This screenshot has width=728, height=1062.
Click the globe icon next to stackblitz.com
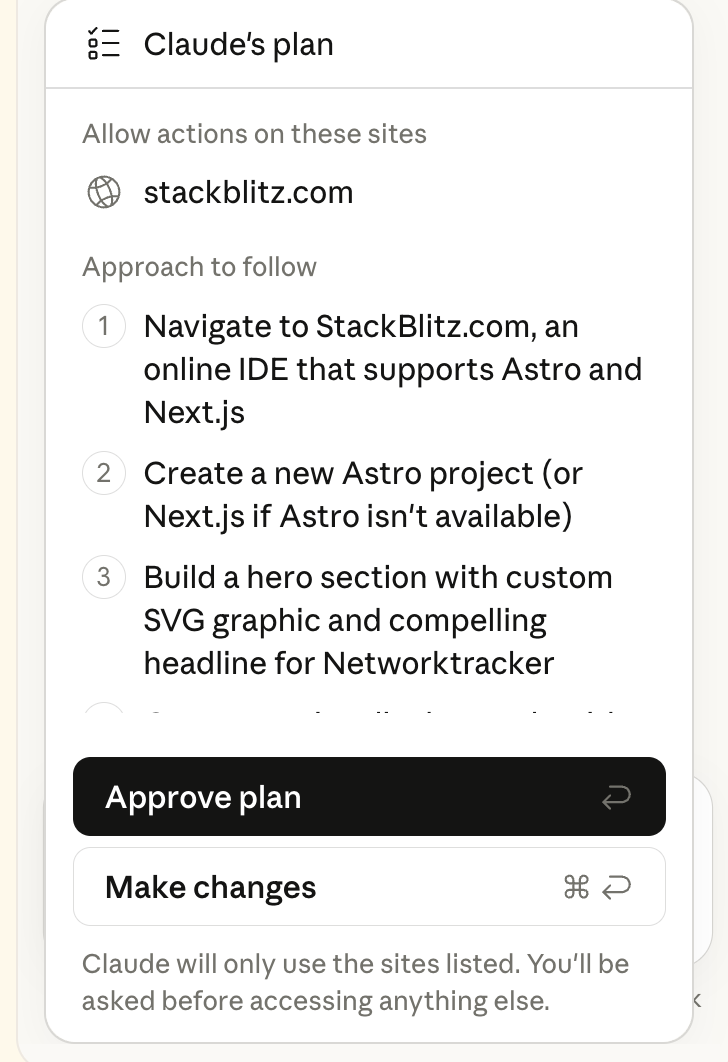pos(104,192)
